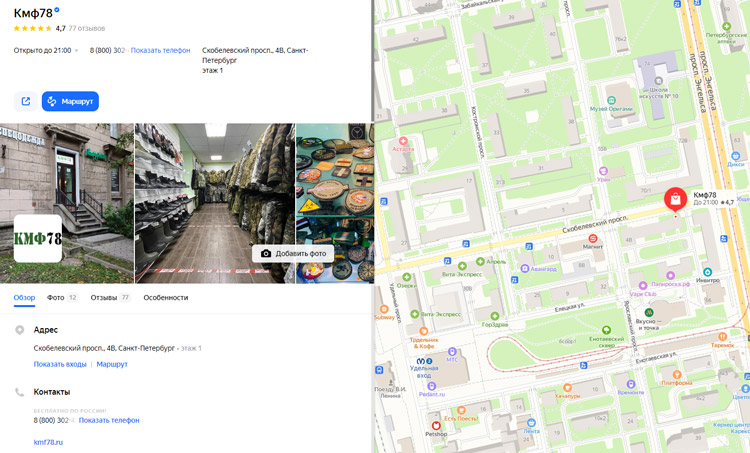Expand the Открыто до 21:00 hours dropdown

click(x=46, y=50)
